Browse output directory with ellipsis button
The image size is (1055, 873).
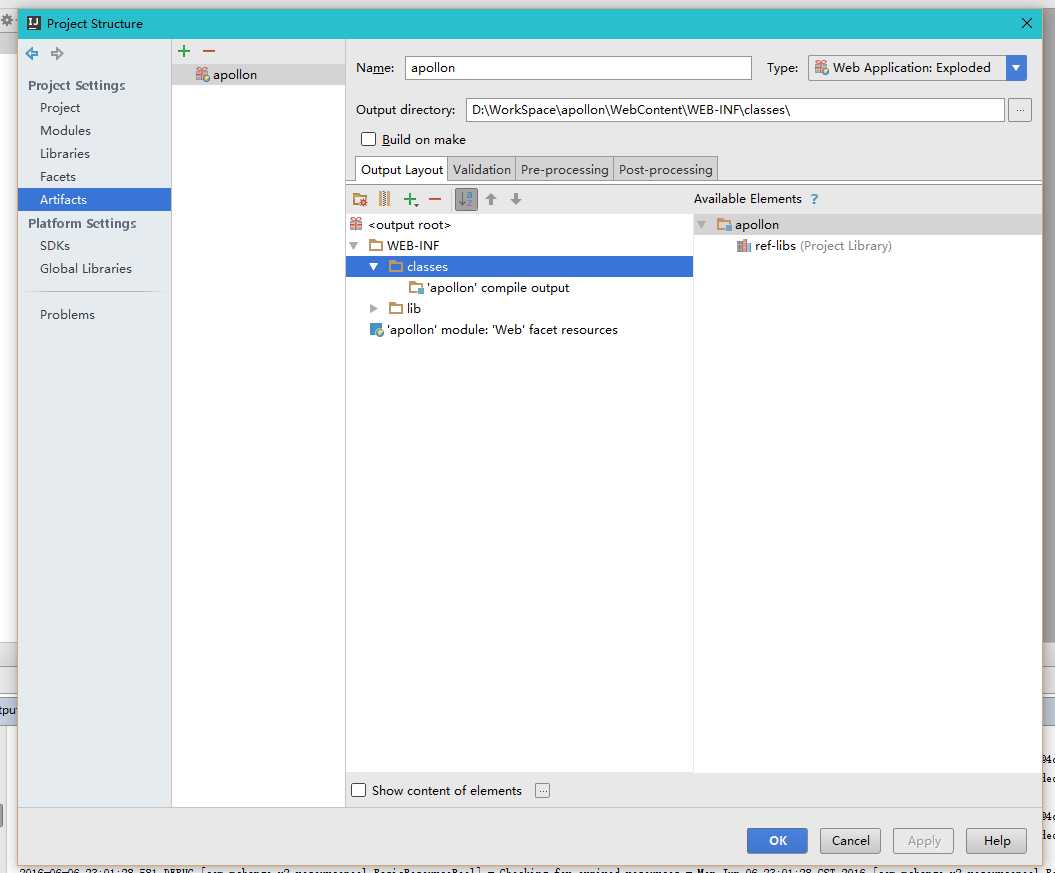1020,110
